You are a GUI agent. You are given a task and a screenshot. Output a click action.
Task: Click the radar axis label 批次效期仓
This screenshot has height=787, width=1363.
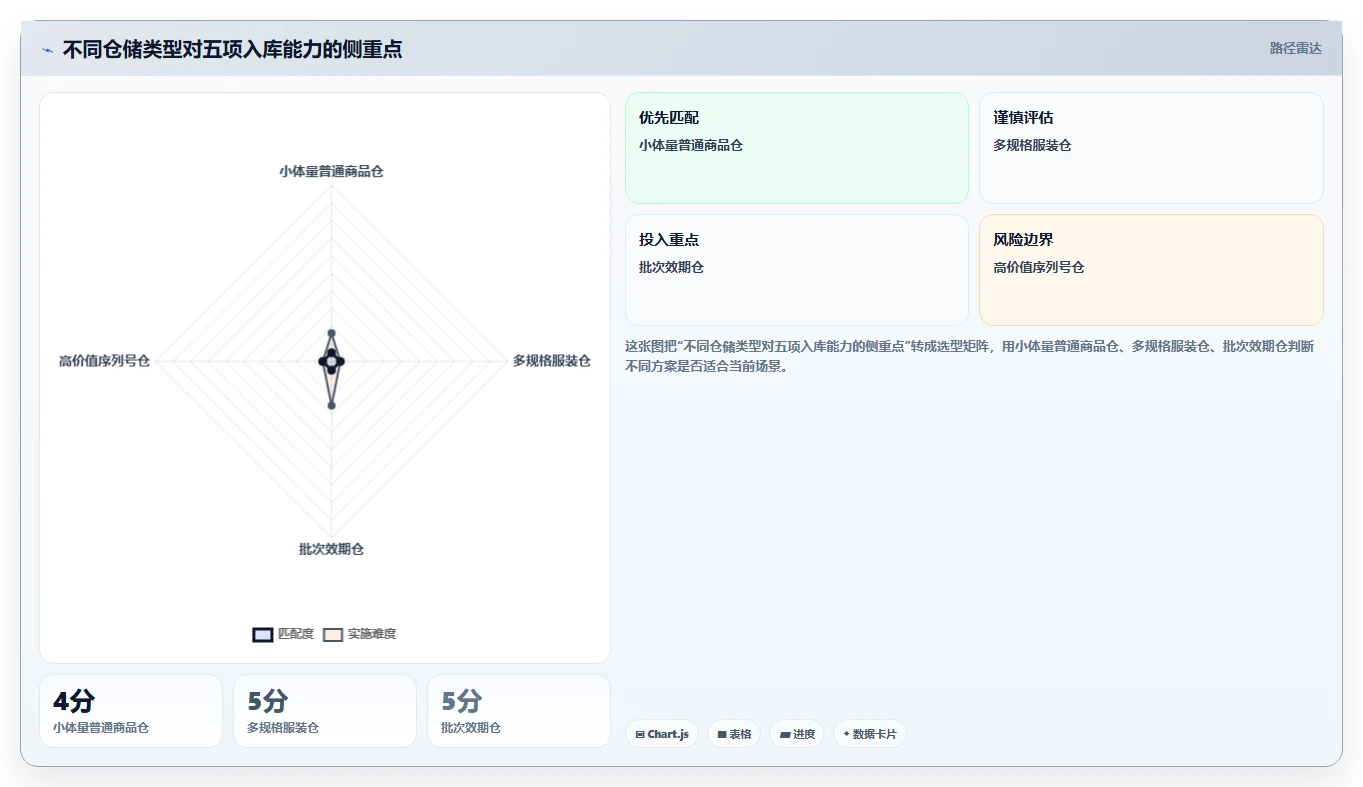coord(331,549)
